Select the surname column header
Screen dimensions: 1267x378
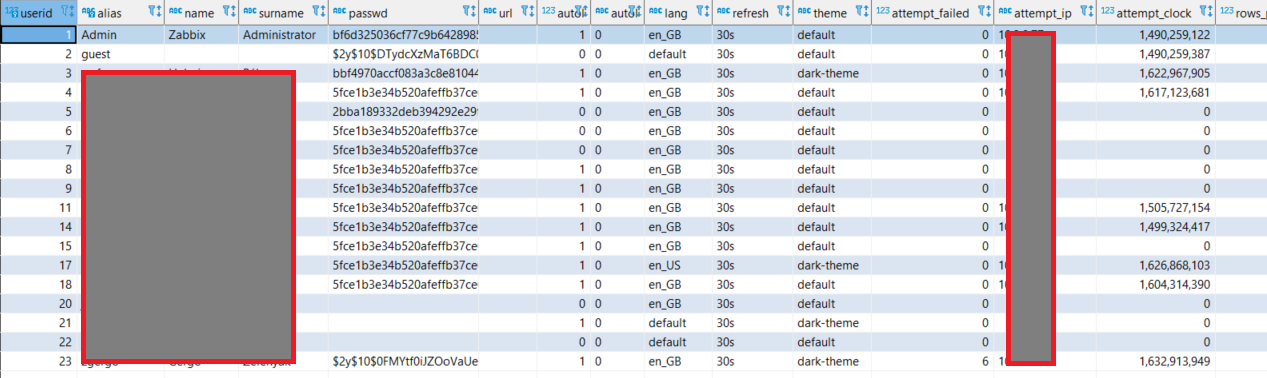coord(283,12)
